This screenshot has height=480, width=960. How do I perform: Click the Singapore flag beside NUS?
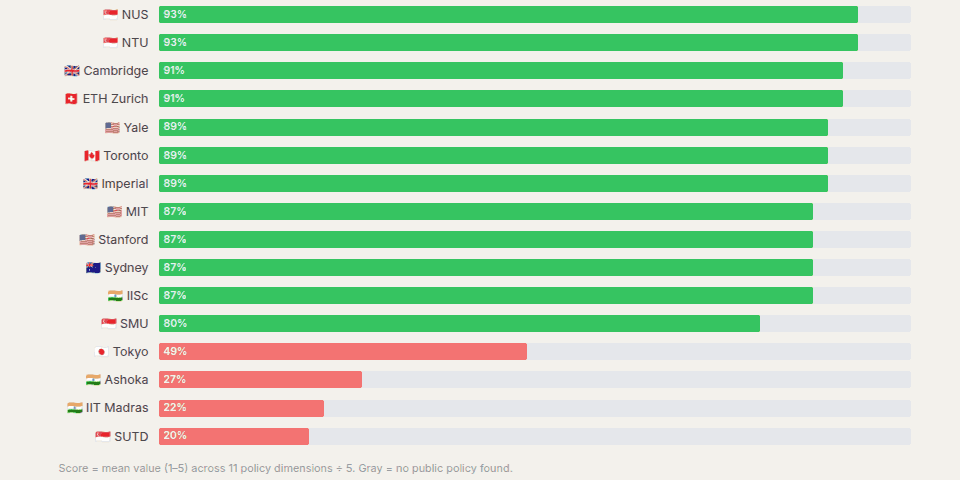[110, 15]
